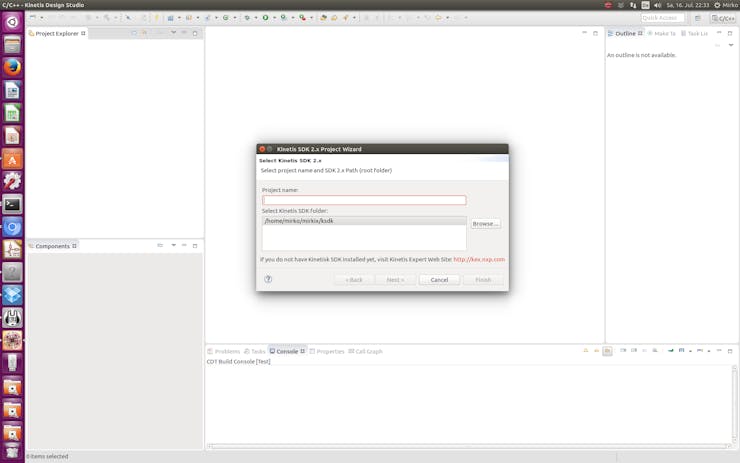This screenshot has height=463, width=740.
Task: Maximize the Project Explorer panel
Action: [x=195, y=33]
